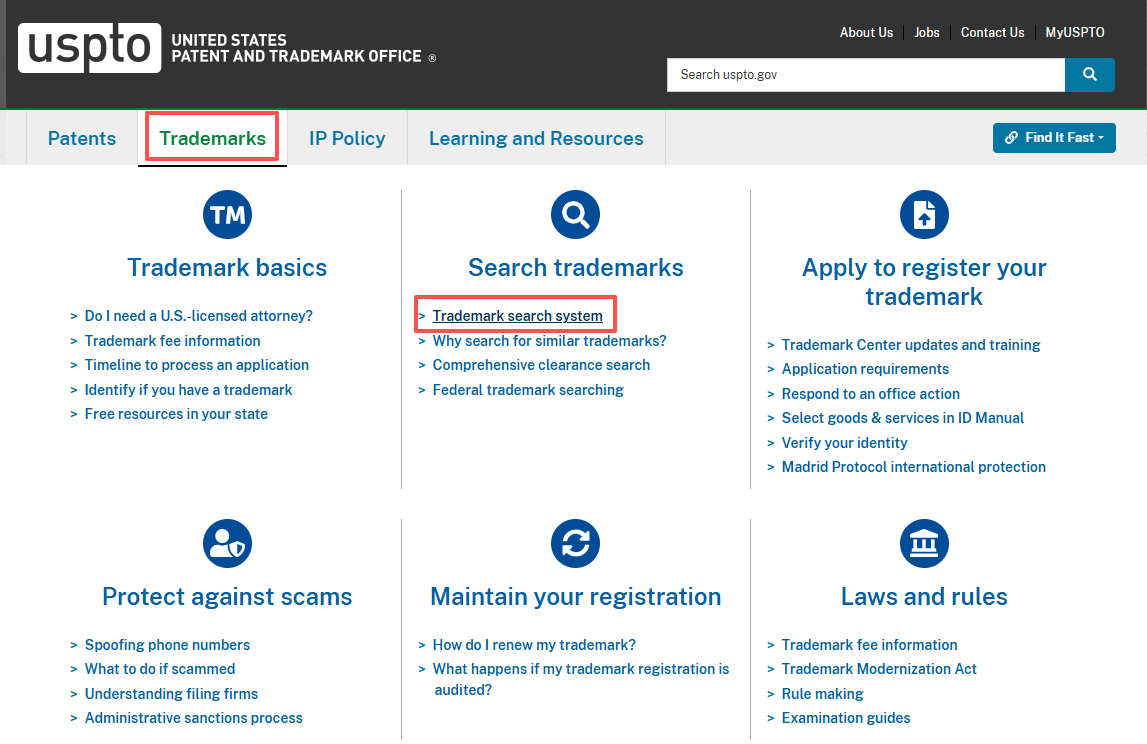Click the Laws and rules building icon
Screen dimensions: 1147x744
point(924,544)
